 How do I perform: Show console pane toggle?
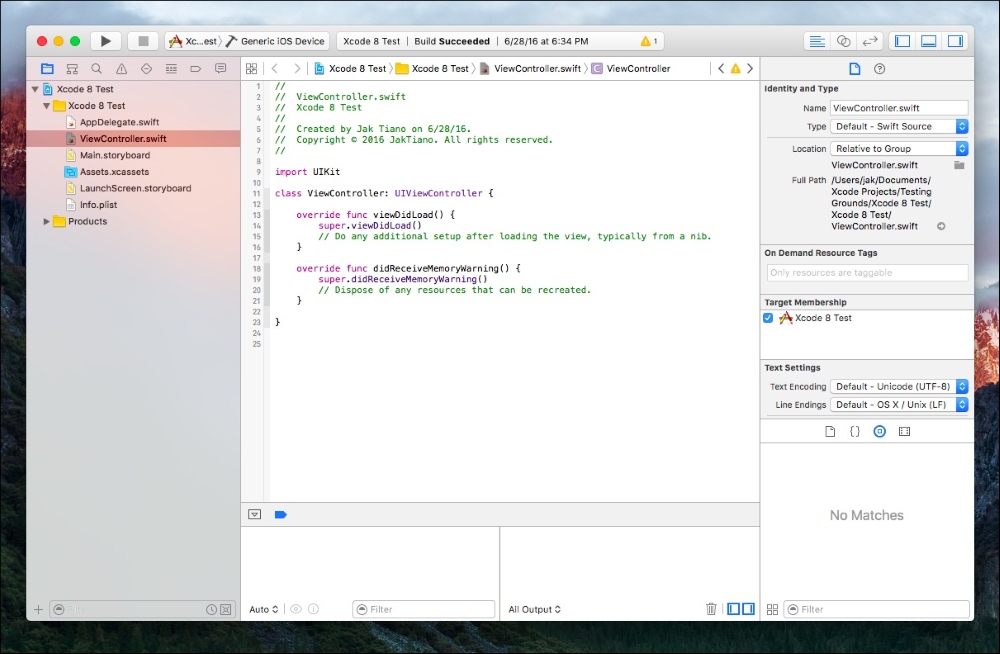[748, 609]
